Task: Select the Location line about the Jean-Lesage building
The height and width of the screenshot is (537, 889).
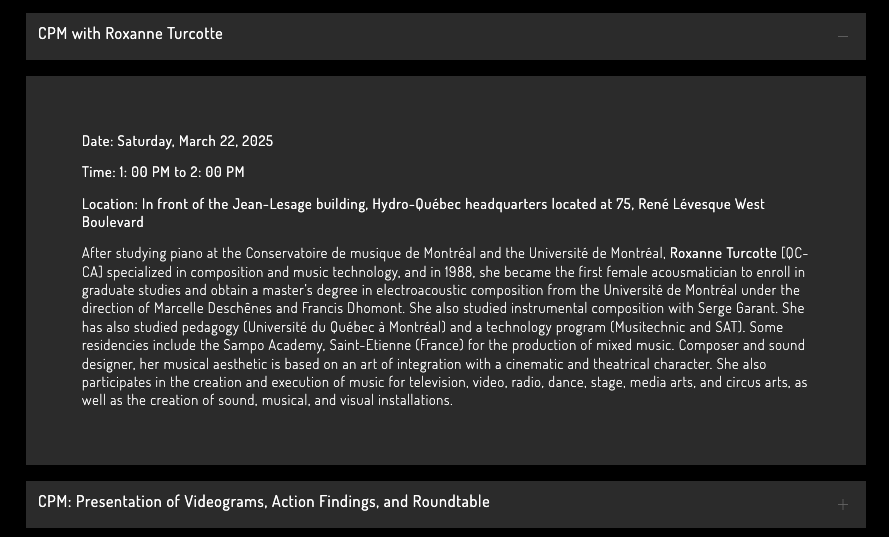Action: point(423,204)
